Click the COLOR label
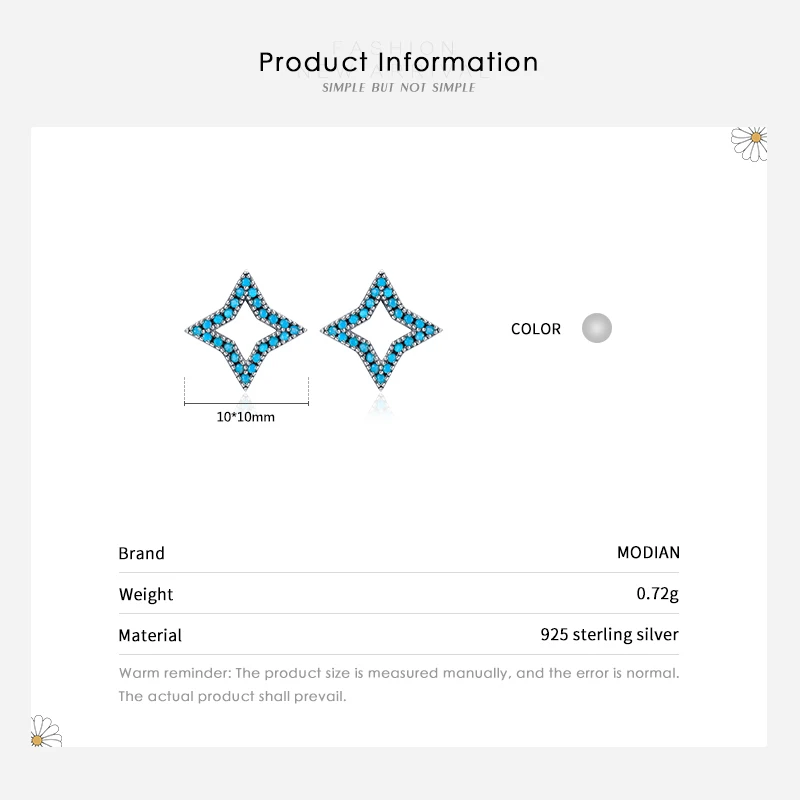The image size is (800, 800). click(x=536, y=329)
